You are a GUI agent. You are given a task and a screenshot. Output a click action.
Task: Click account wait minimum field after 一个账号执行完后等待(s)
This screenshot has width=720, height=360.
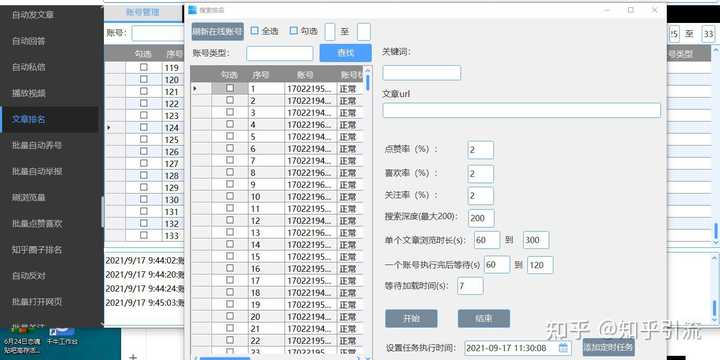pos(497,265)
